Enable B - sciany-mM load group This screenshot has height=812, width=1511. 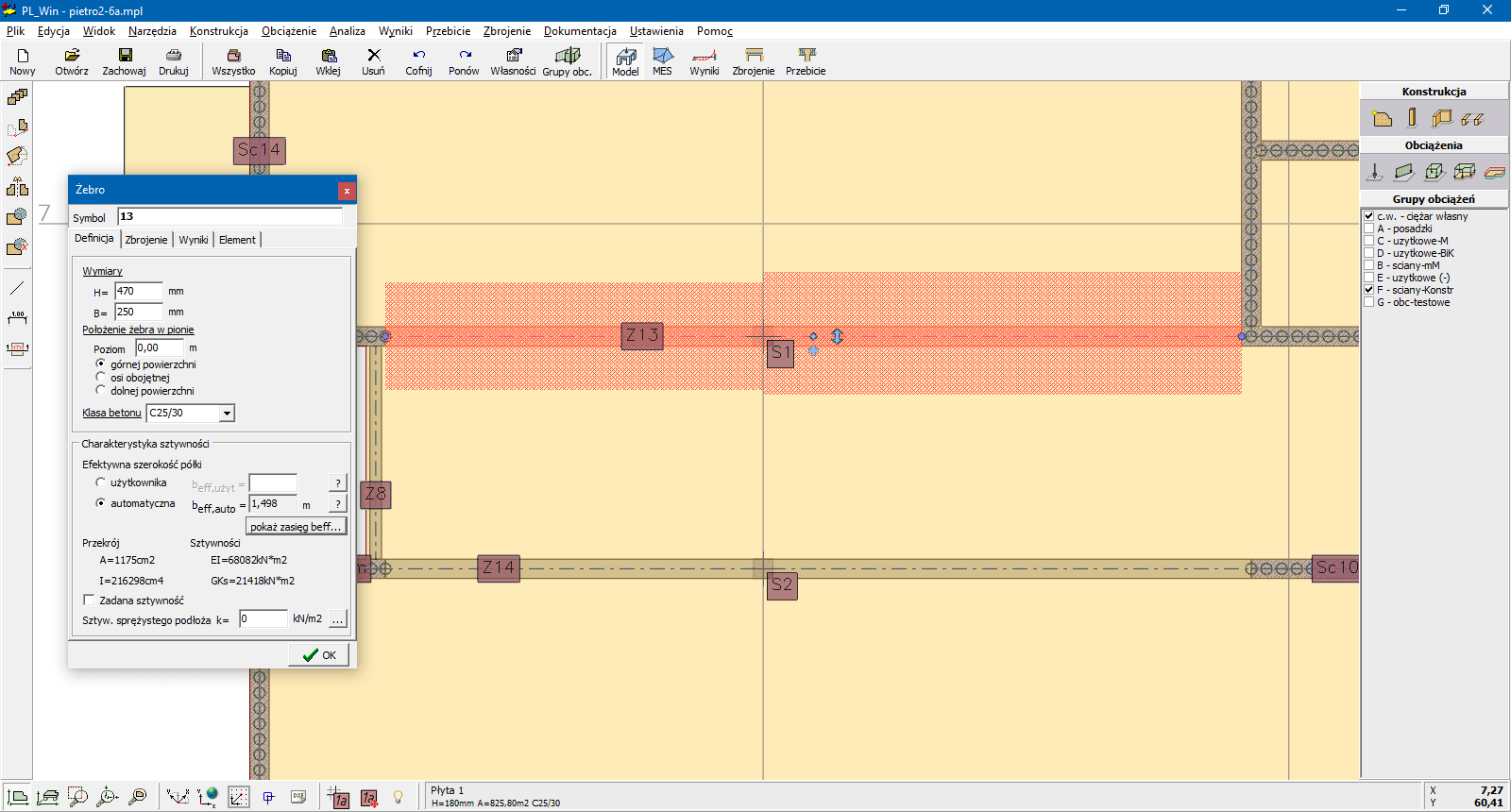click(1369, 265)
